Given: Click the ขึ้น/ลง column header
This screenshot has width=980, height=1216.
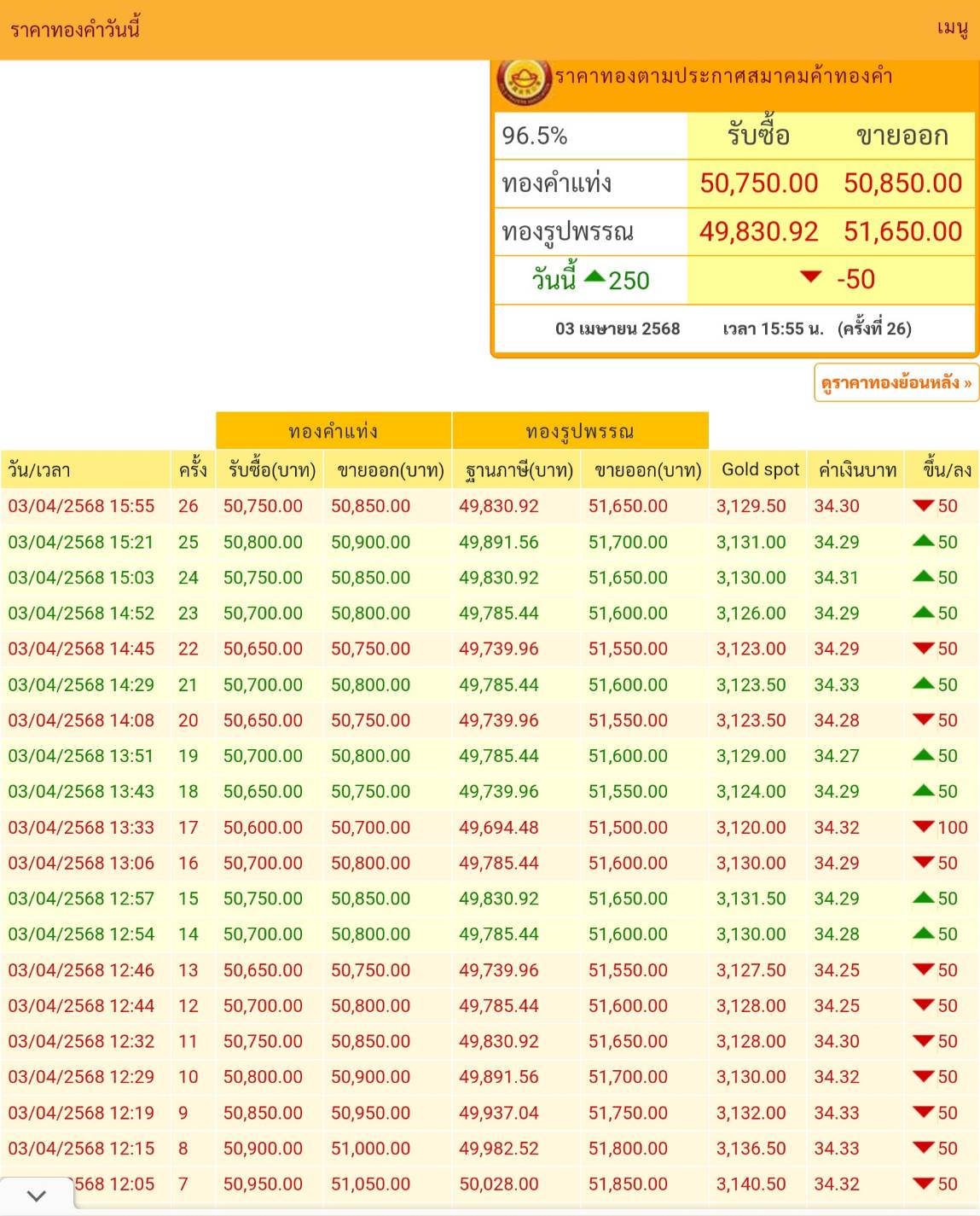Looking at the screenshot, I should (x=946, y=469).
